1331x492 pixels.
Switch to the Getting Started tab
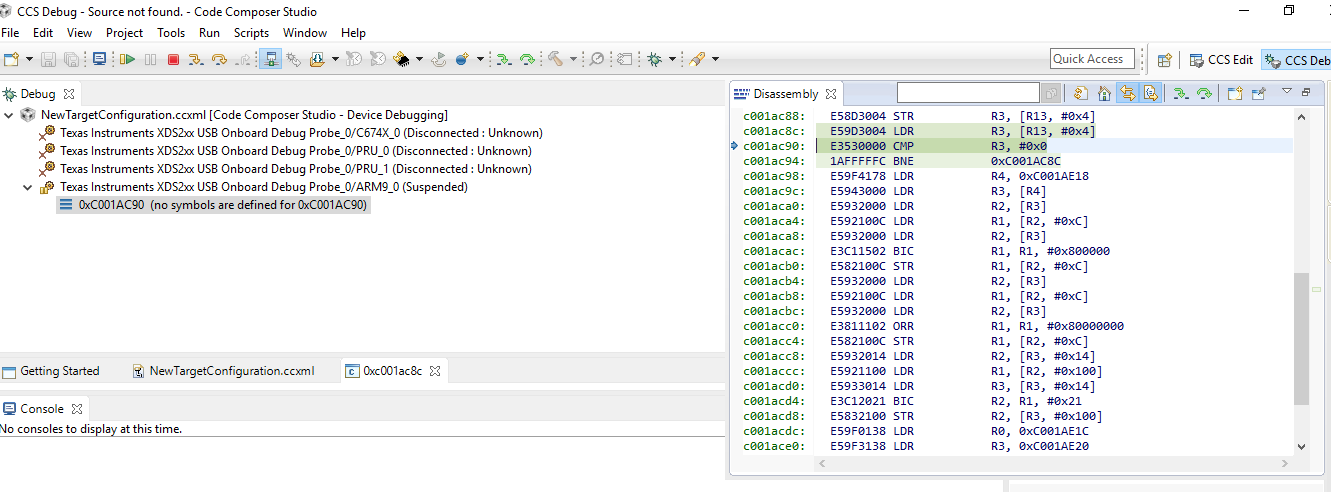[52, 371]
